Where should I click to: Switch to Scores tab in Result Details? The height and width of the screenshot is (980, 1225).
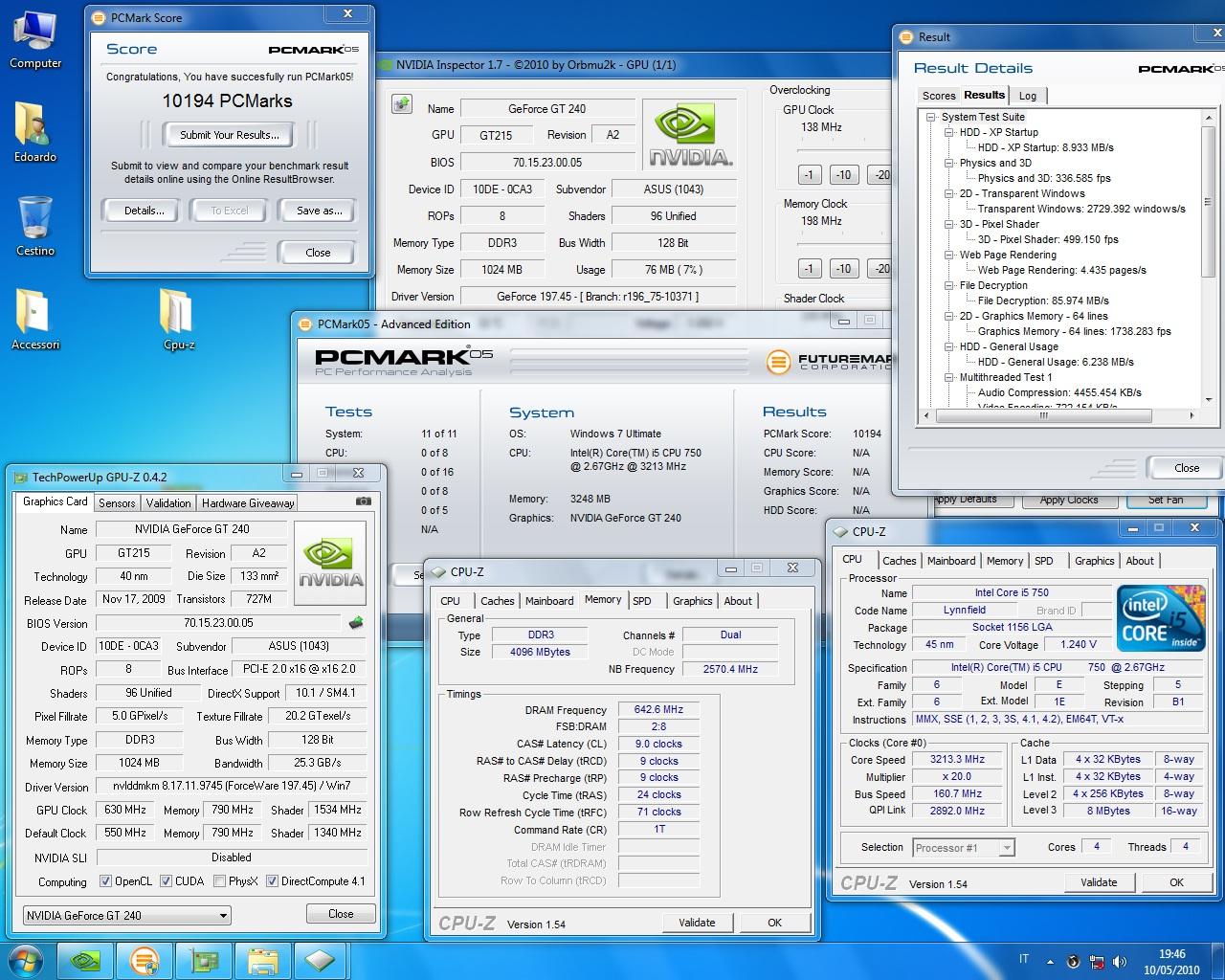(939, 96)
